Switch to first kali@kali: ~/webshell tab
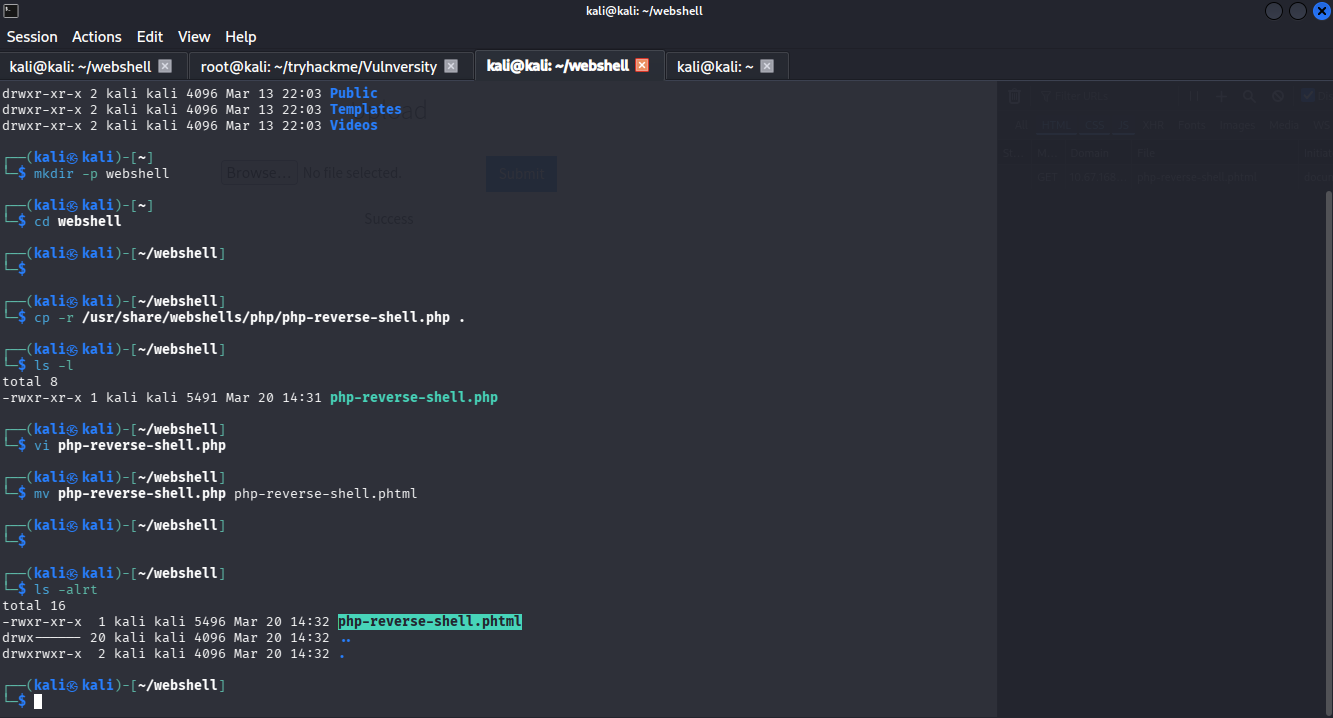Screen dimensions: 1333x718 (x=80, y=66)
